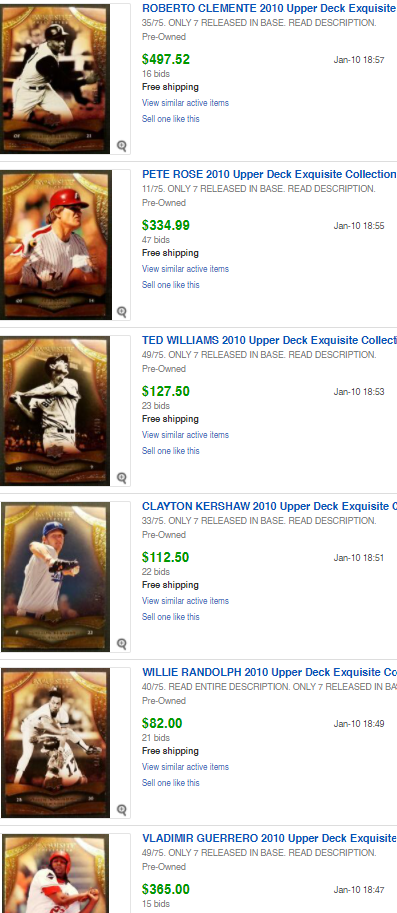View similar active items for Ted Williams
Image resolution: width=397 pixels, height=913 pixels.
185,435
